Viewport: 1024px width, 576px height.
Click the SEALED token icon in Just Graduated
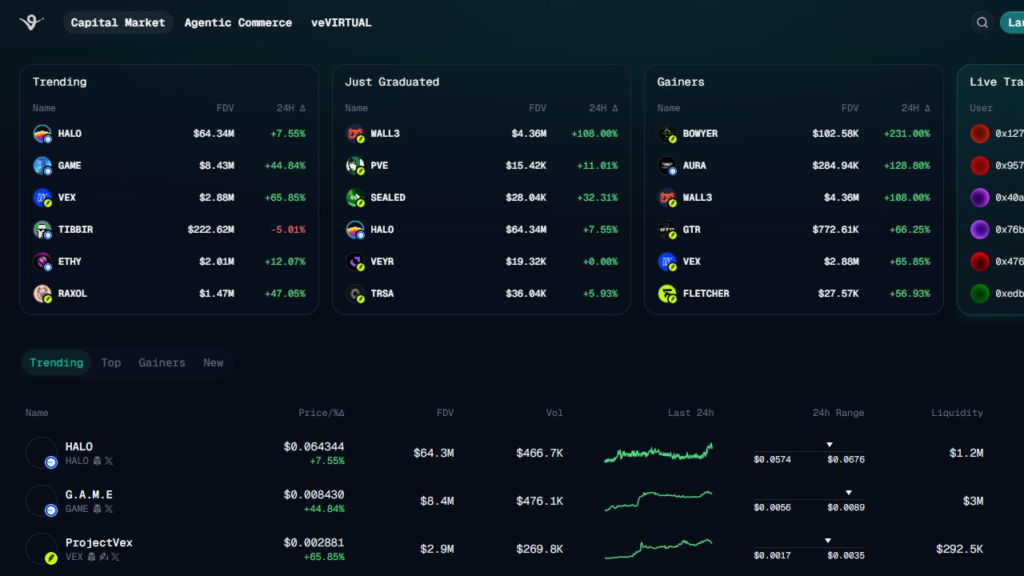tap(355, 197)
